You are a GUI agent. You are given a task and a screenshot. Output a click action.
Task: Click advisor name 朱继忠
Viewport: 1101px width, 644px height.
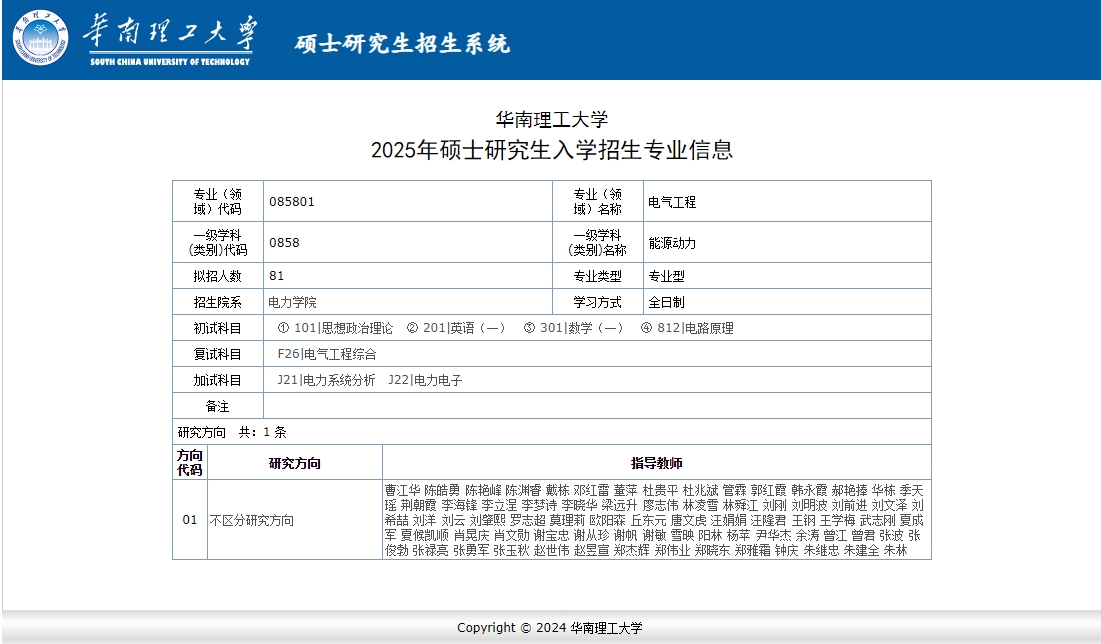(822, 551)
